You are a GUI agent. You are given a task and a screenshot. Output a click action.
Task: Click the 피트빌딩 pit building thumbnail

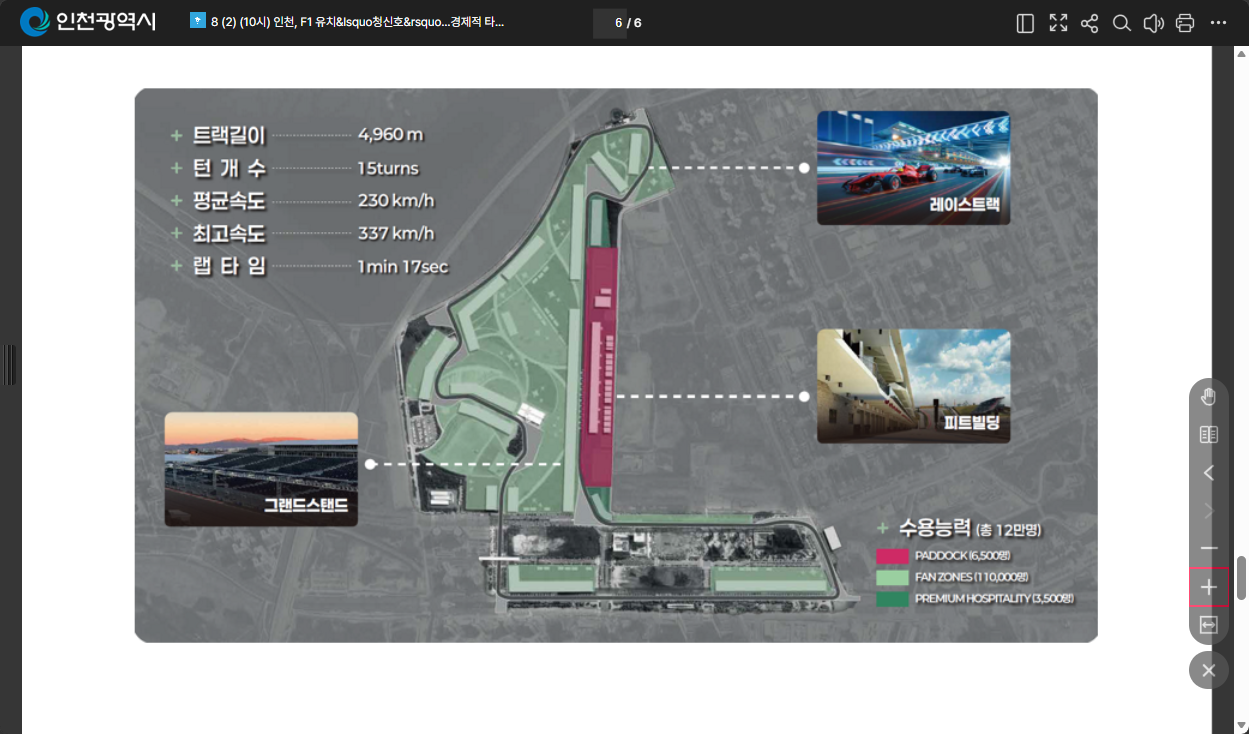[913, 386]
